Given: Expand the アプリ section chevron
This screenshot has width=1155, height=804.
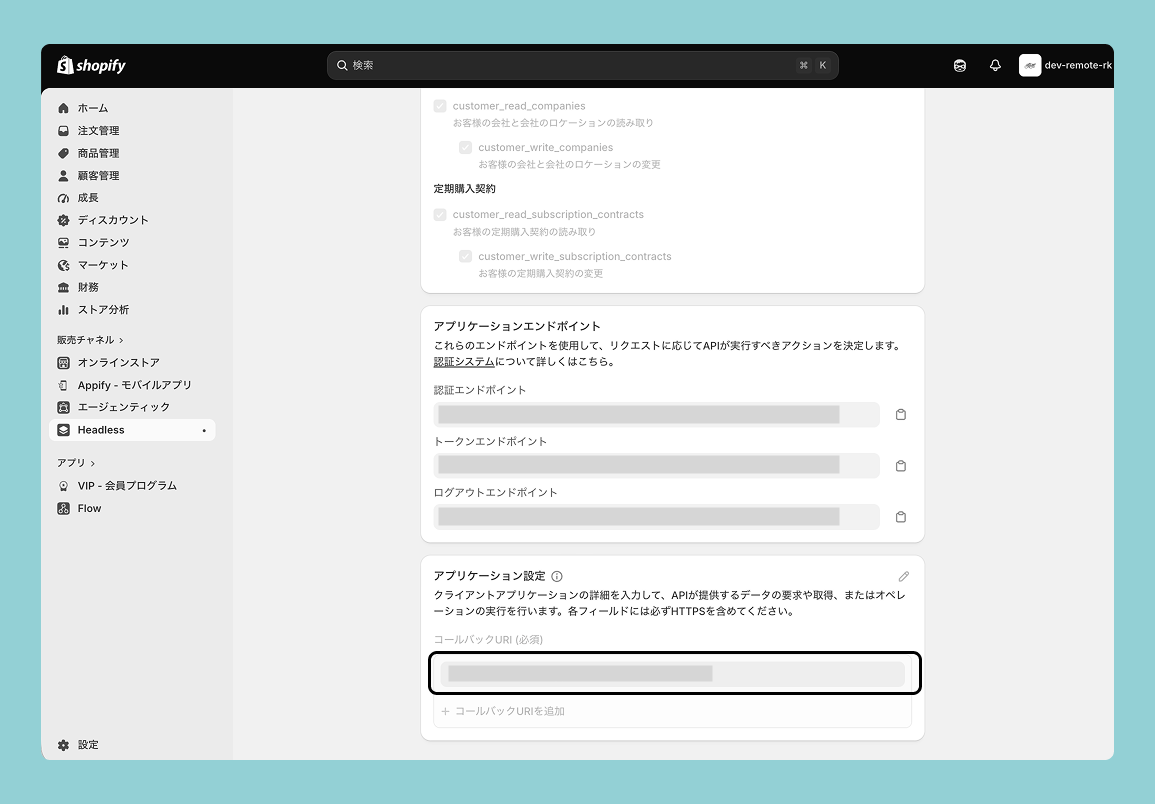Looking at the screenshot, I should tap(93, 464).
